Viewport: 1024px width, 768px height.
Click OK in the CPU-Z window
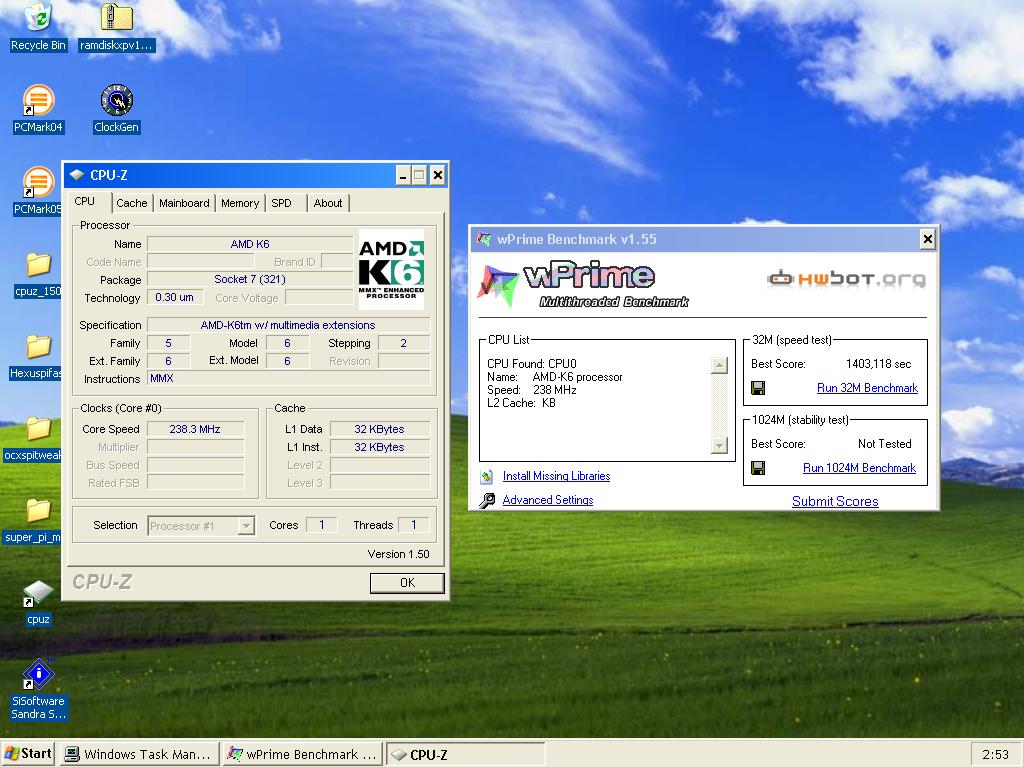(407, 583)
